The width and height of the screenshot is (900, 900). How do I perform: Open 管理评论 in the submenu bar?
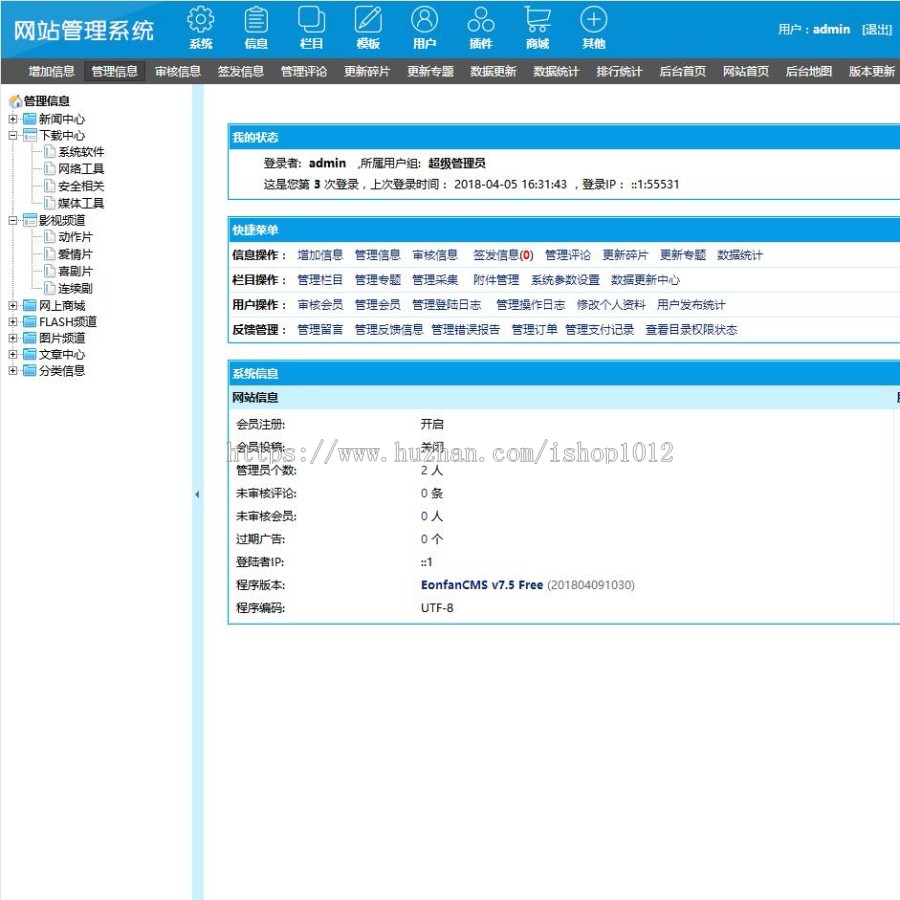point(304,71)
